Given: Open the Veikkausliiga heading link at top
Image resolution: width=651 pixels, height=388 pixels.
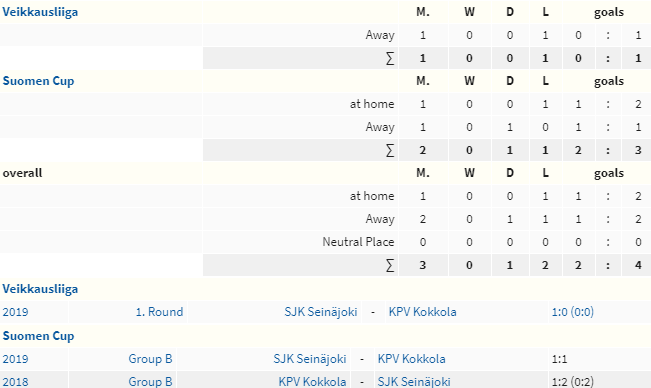Looking at the screenshot, I should pyautogui.click(x=40, y=12).
